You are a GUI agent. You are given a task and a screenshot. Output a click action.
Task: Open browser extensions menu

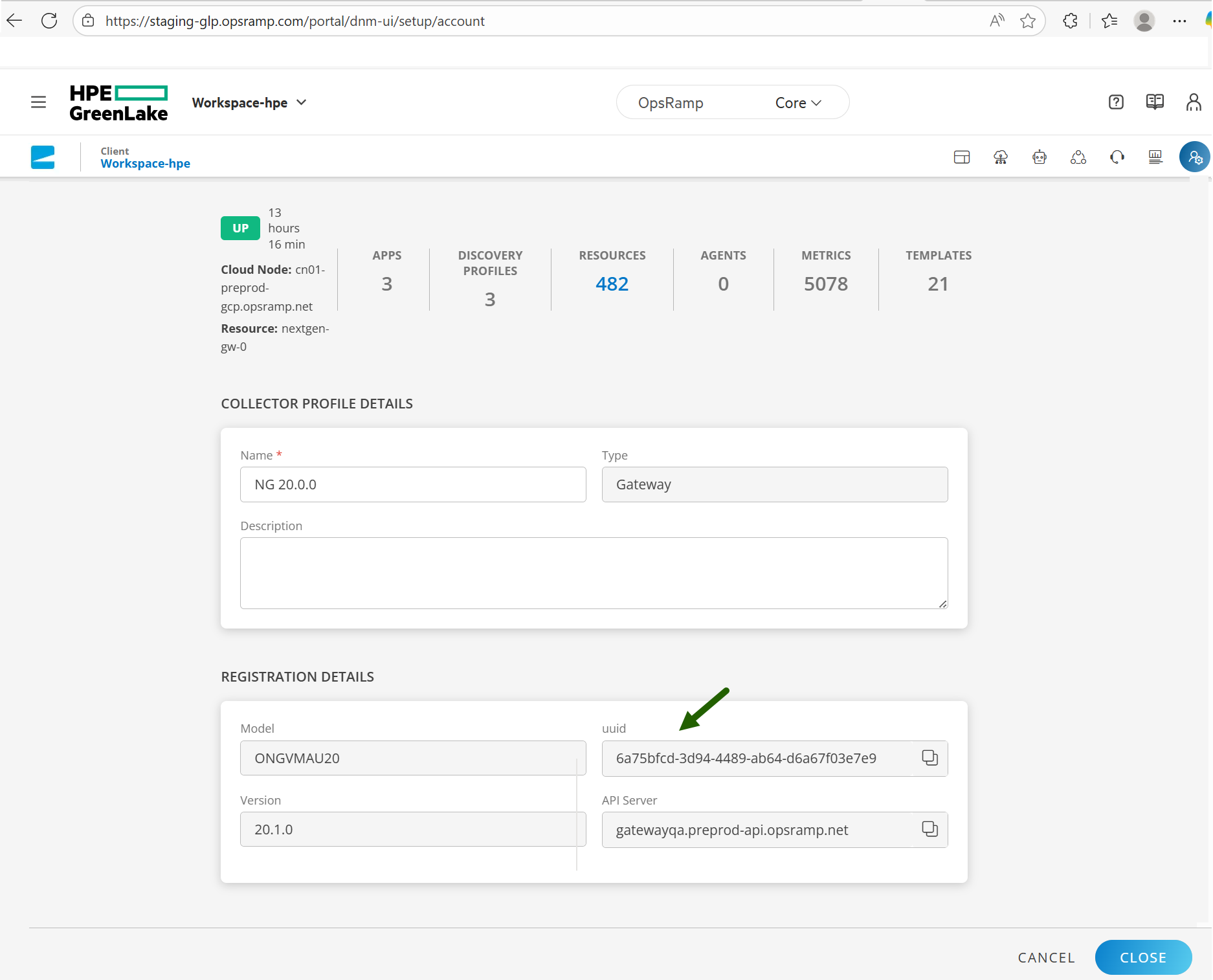point(1071,21)
